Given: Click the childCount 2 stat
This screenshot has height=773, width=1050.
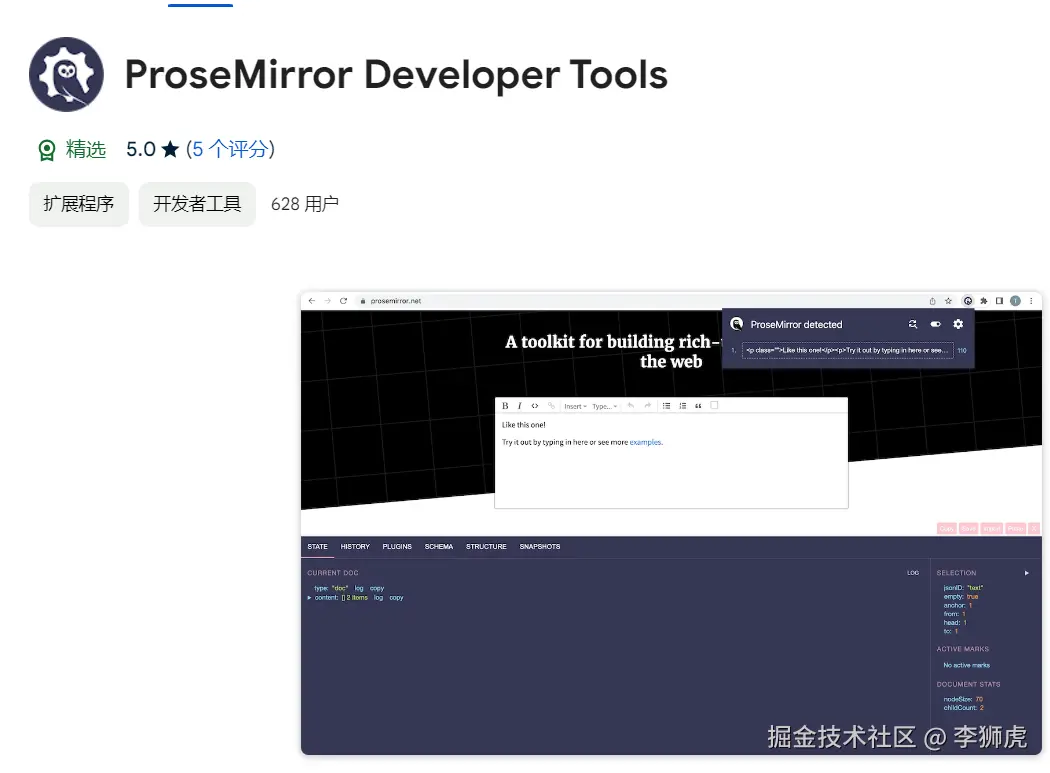Looking at the screenshot, I should (x=964, y=708).
